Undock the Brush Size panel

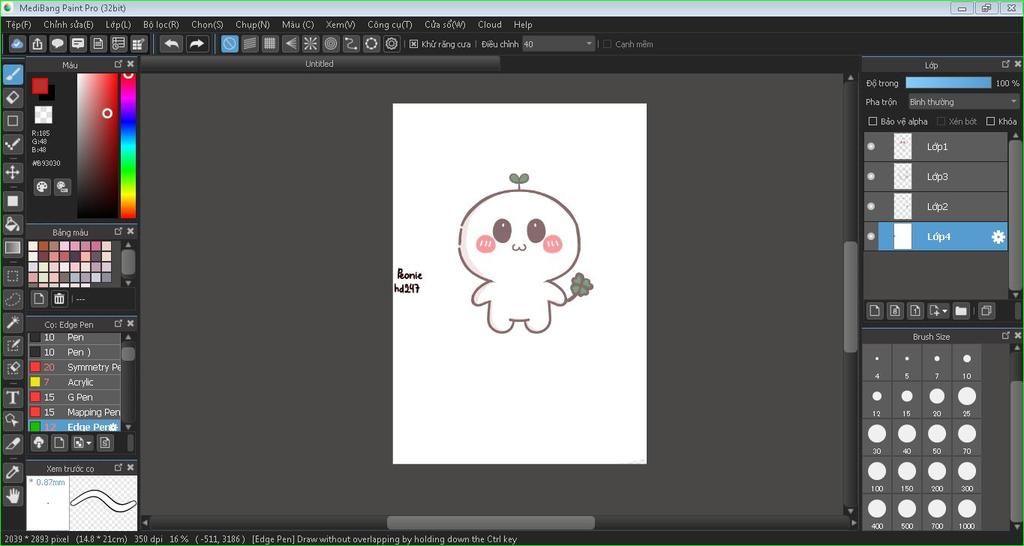1006,335
